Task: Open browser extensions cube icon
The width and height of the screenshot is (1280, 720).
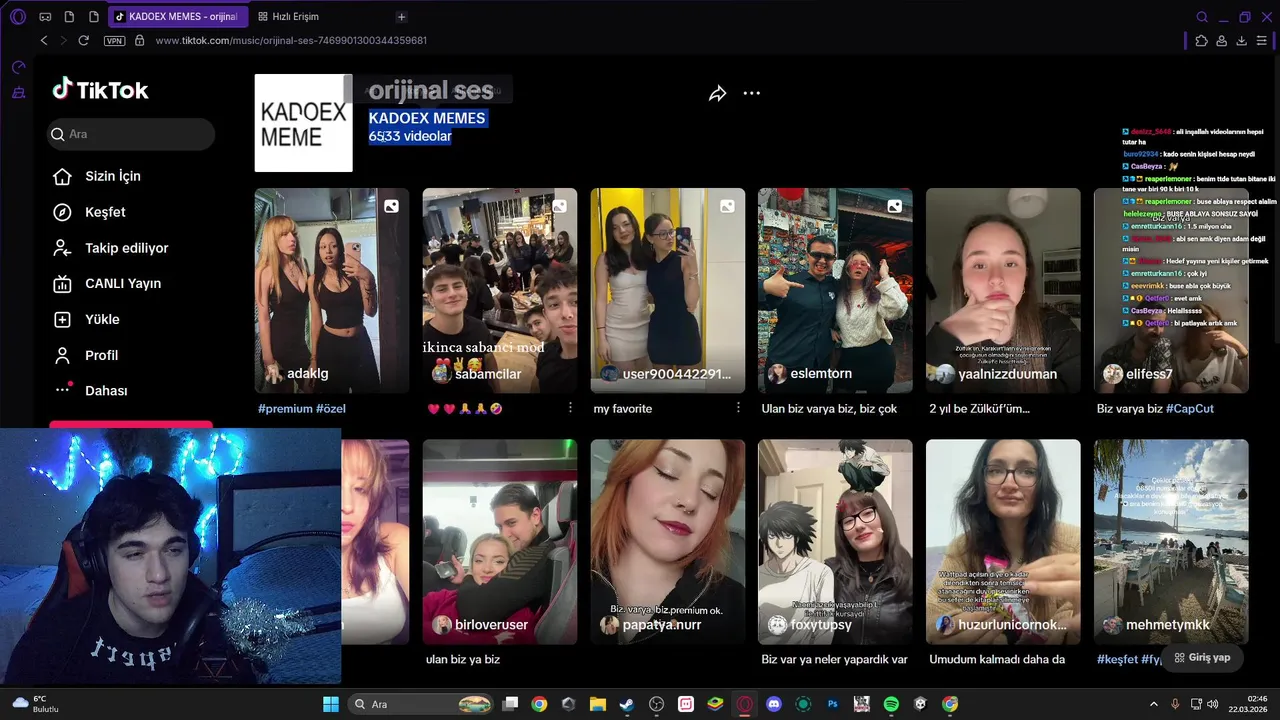Action: (1202, 41)
